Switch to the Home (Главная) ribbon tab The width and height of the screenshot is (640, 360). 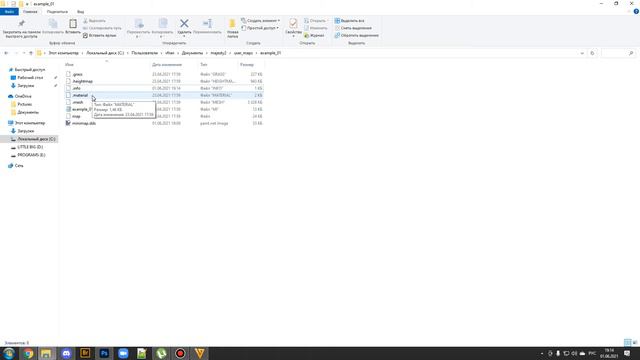tap(30, 12)
